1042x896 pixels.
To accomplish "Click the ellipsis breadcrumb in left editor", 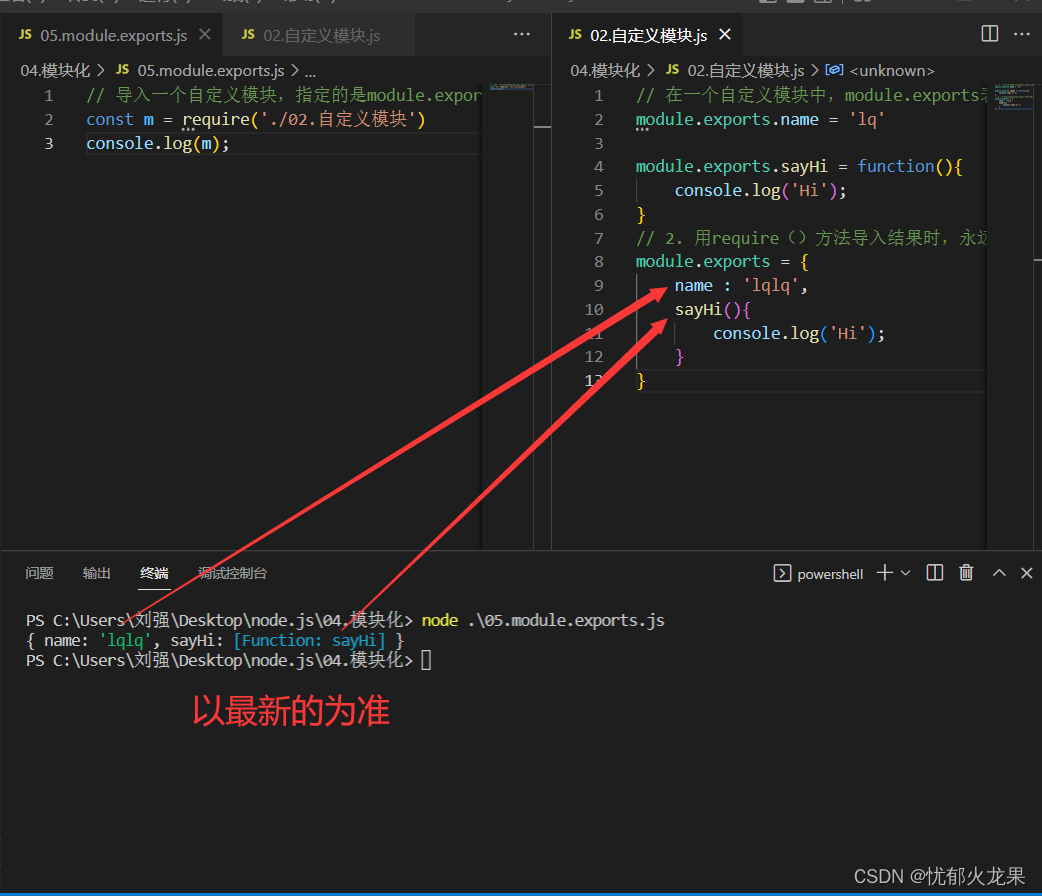I will click(x=310, y=72).
